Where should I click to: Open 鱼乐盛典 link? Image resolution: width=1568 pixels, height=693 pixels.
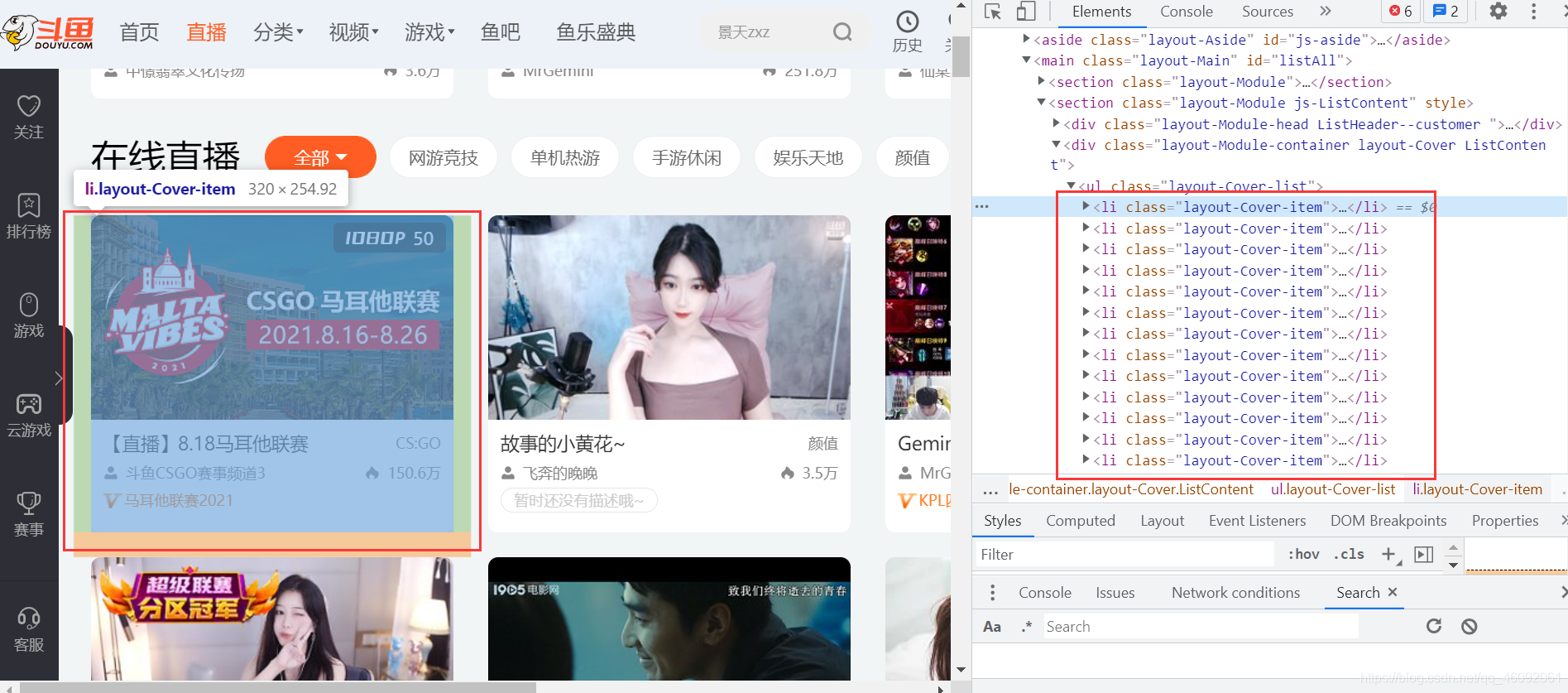pyautogui.click(x=596, y=32)
